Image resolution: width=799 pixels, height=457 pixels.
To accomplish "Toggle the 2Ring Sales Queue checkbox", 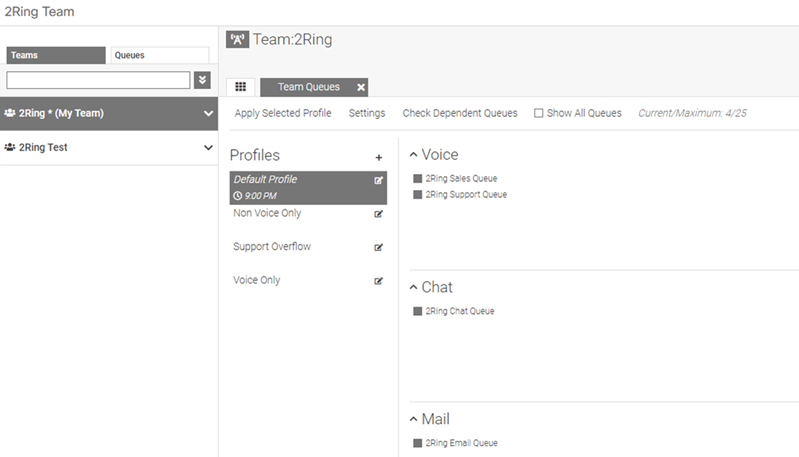I will pyautogui.click(x=417, y=179).
